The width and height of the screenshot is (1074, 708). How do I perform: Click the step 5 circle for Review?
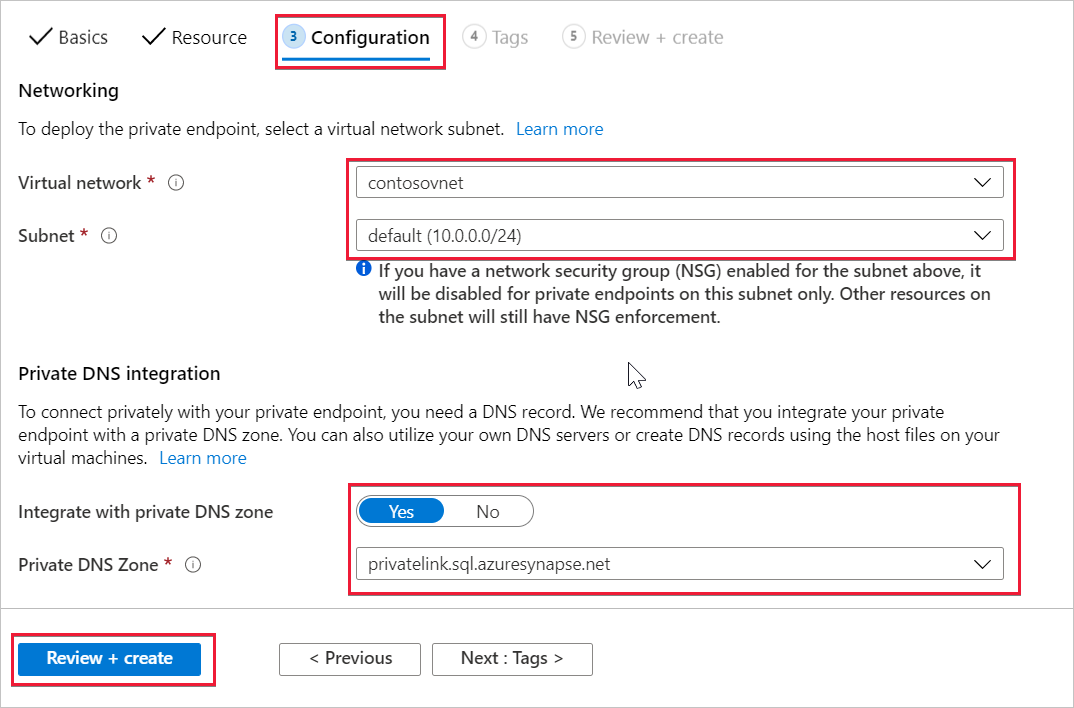point(574,36)
